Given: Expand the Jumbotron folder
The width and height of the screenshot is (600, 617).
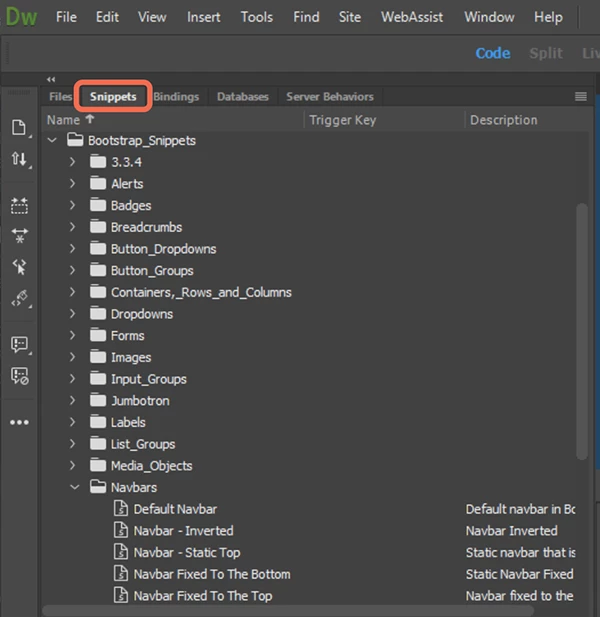Looking at the screenshot, I should [x=72, y=400].
